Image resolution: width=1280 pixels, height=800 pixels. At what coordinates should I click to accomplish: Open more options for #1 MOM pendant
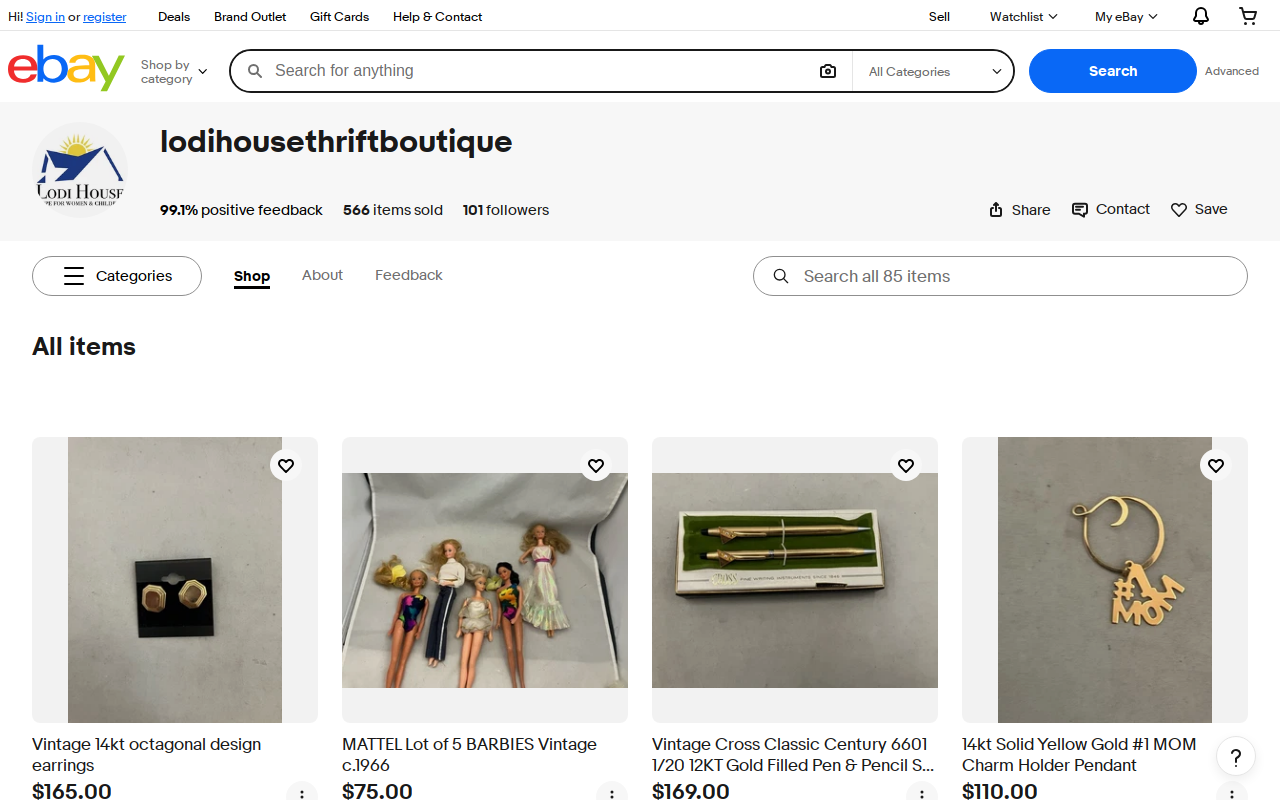point(1232,793)
